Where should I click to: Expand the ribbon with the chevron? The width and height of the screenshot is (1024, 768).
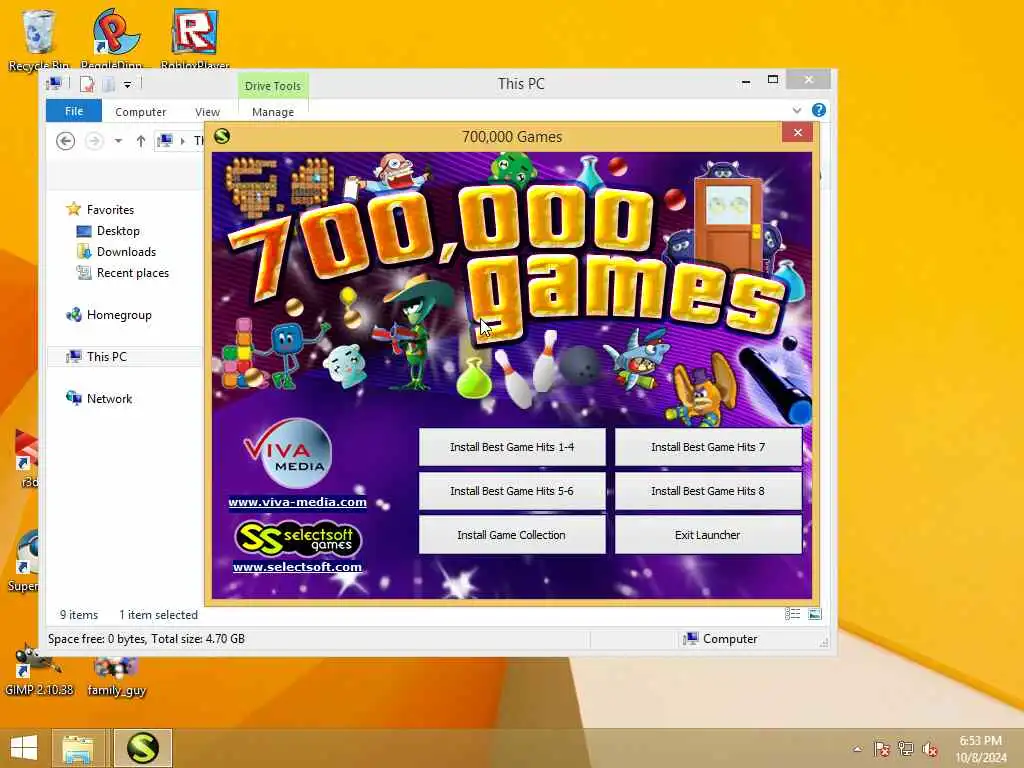[x=797, y=110]
